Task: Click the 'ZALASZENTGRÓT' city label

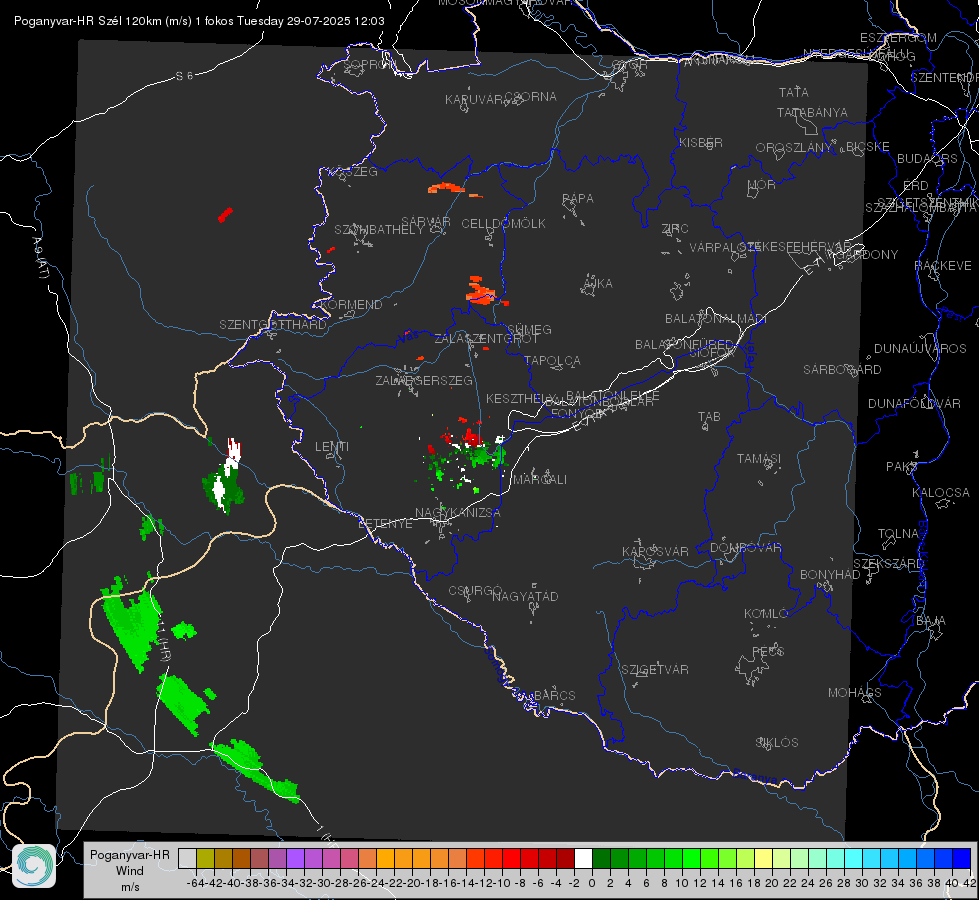Action: click(x=486, y=339)
